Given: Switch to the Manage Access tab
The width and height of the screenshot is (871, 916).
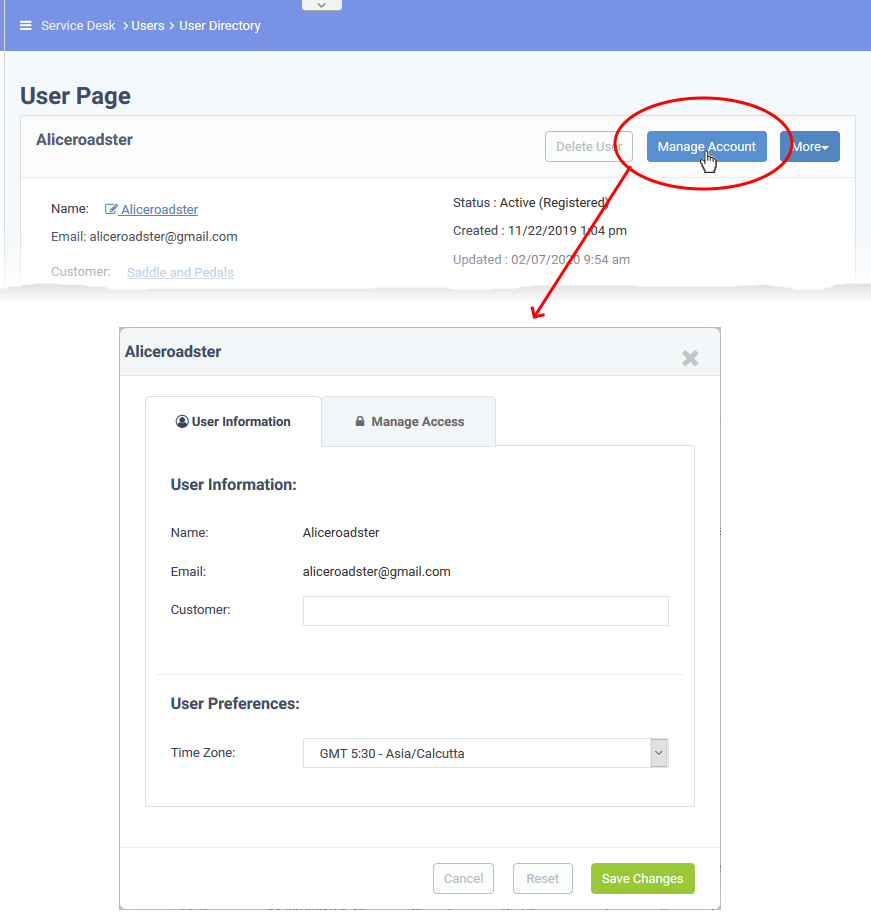Looking at the screenshot, I should [408, 422].
